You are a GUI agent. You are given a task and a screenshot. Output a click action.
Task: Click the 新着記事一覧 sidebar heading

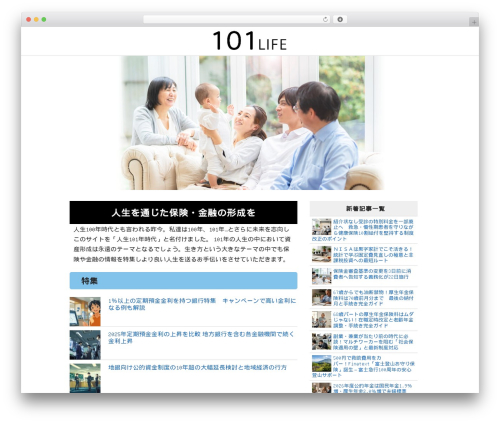pyautogui.click(x=364, y=209)
